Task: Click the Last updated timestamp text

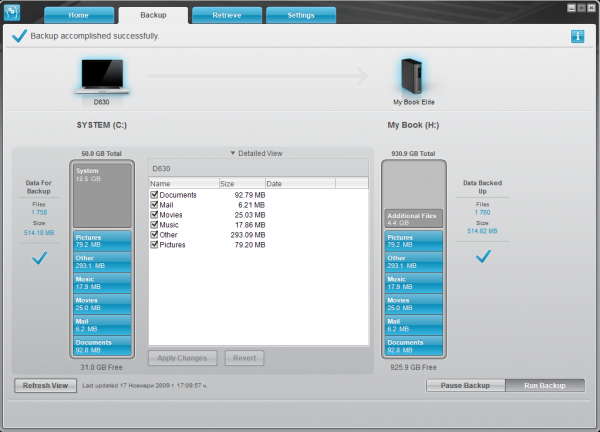Action: click(x=145, y=385)
